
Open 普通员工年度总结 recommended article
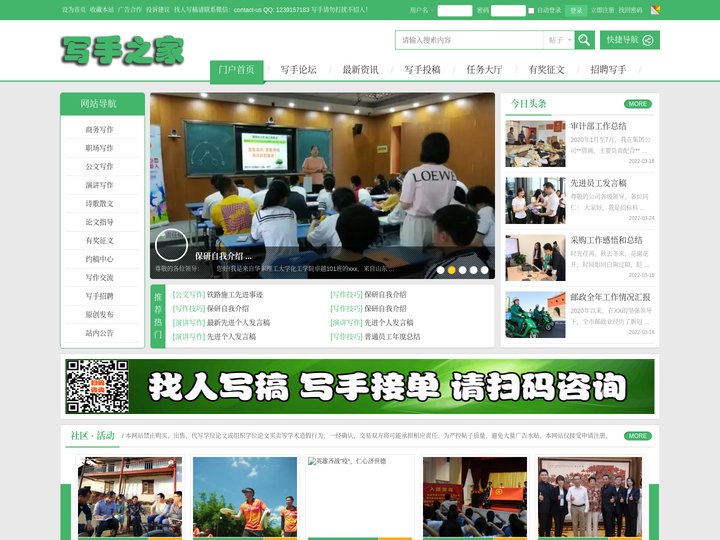pyautogui.click(x=393, y=336)
